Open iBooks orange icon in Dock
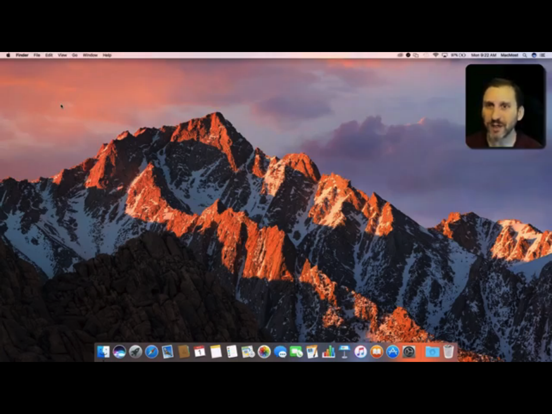The width and height of the screenshot is (552, 414). point(377,352)
